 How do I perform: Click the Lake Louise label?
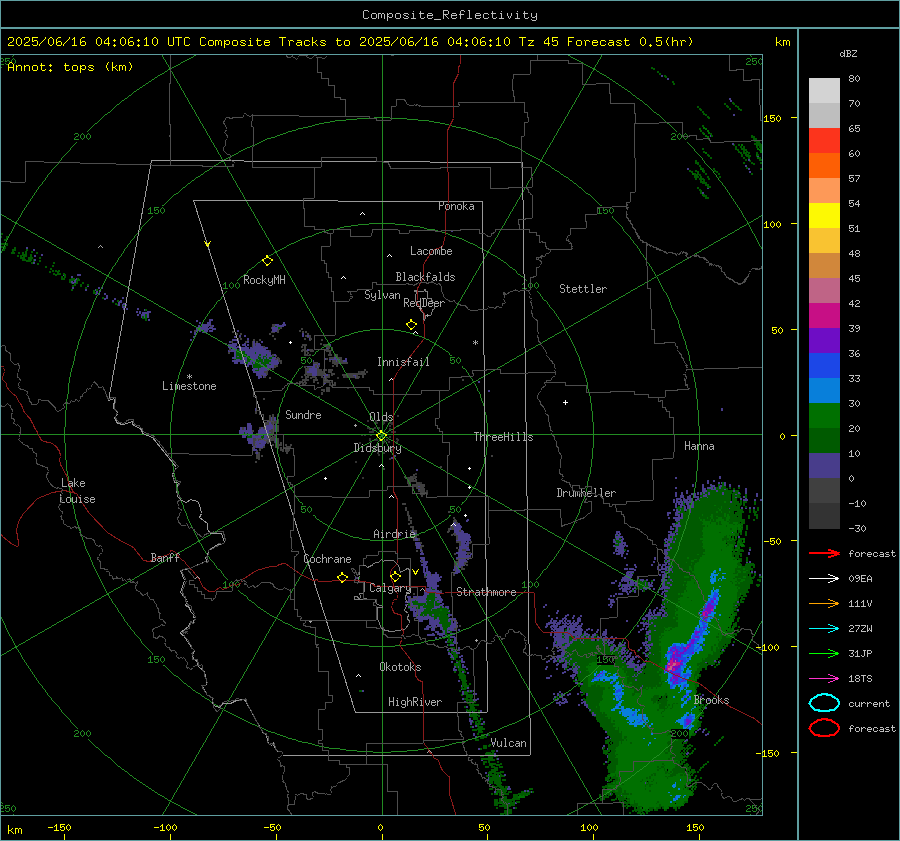pos(77,491)
